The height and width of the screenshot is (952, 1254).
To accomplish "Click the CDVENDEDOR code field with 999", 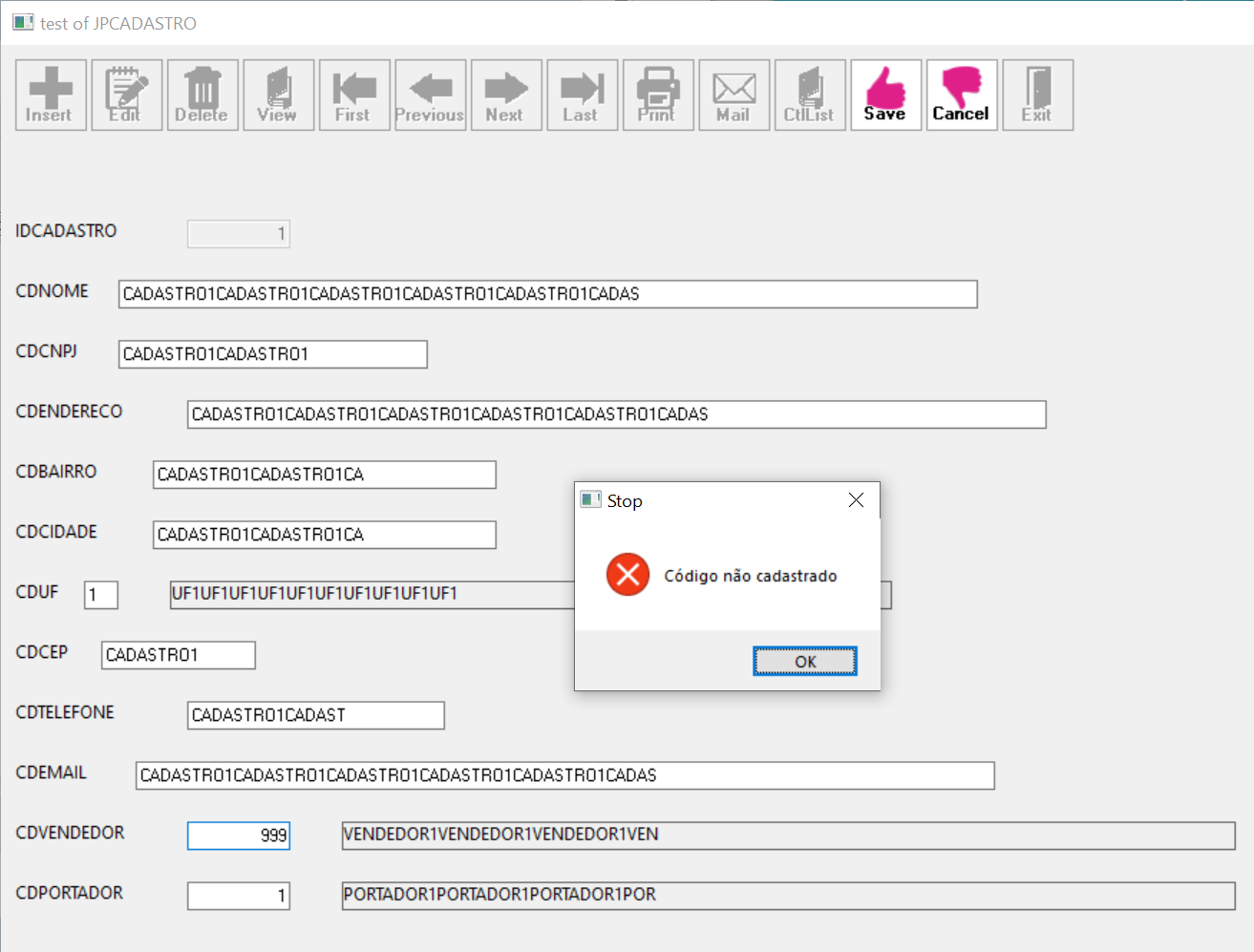I will 239,836.
